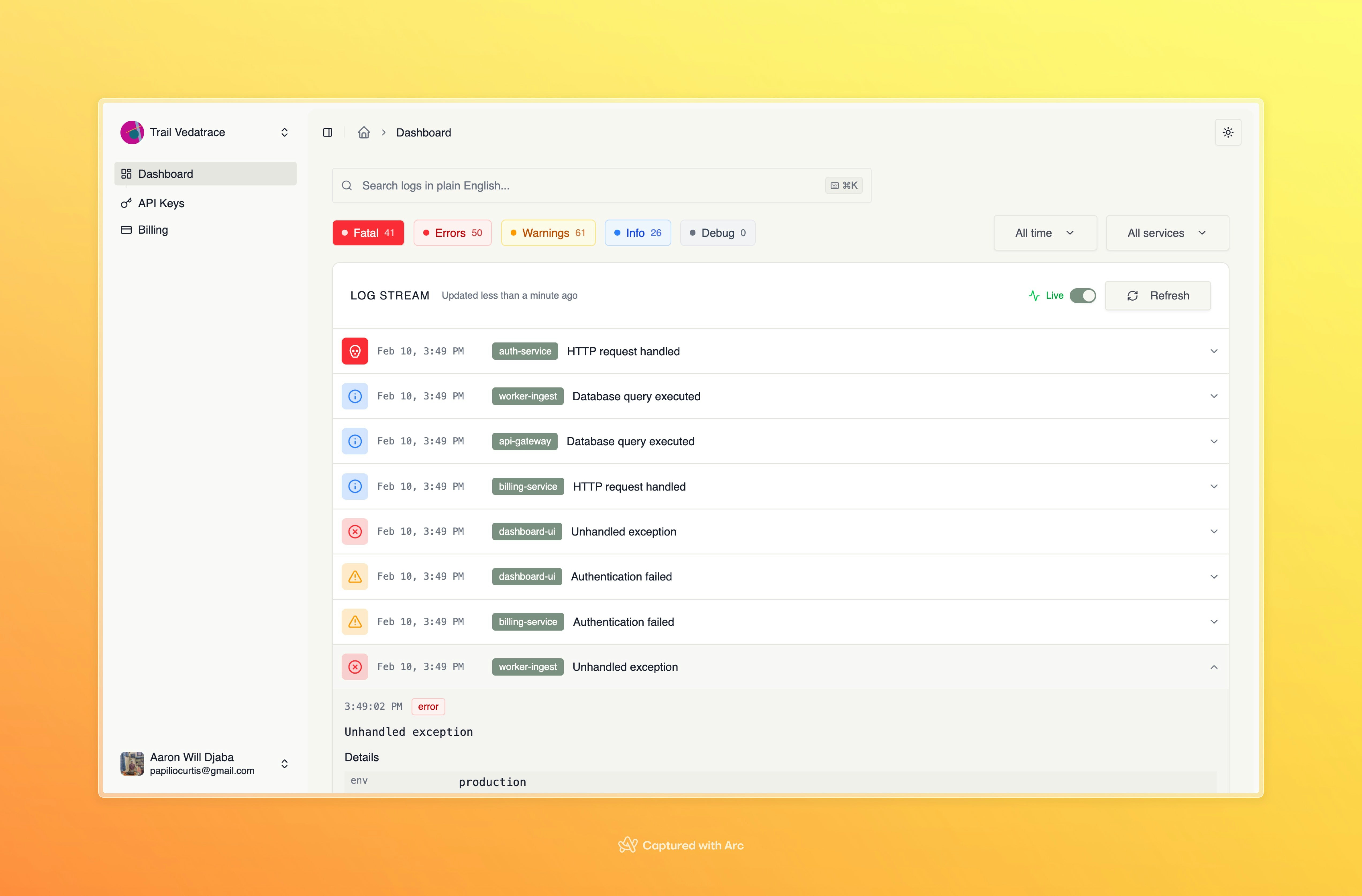This screenshot has width=1362, height=896.
Task: Collapse the worker-ingest Unhandled exception details
Action: click(x=1214, y=667)
